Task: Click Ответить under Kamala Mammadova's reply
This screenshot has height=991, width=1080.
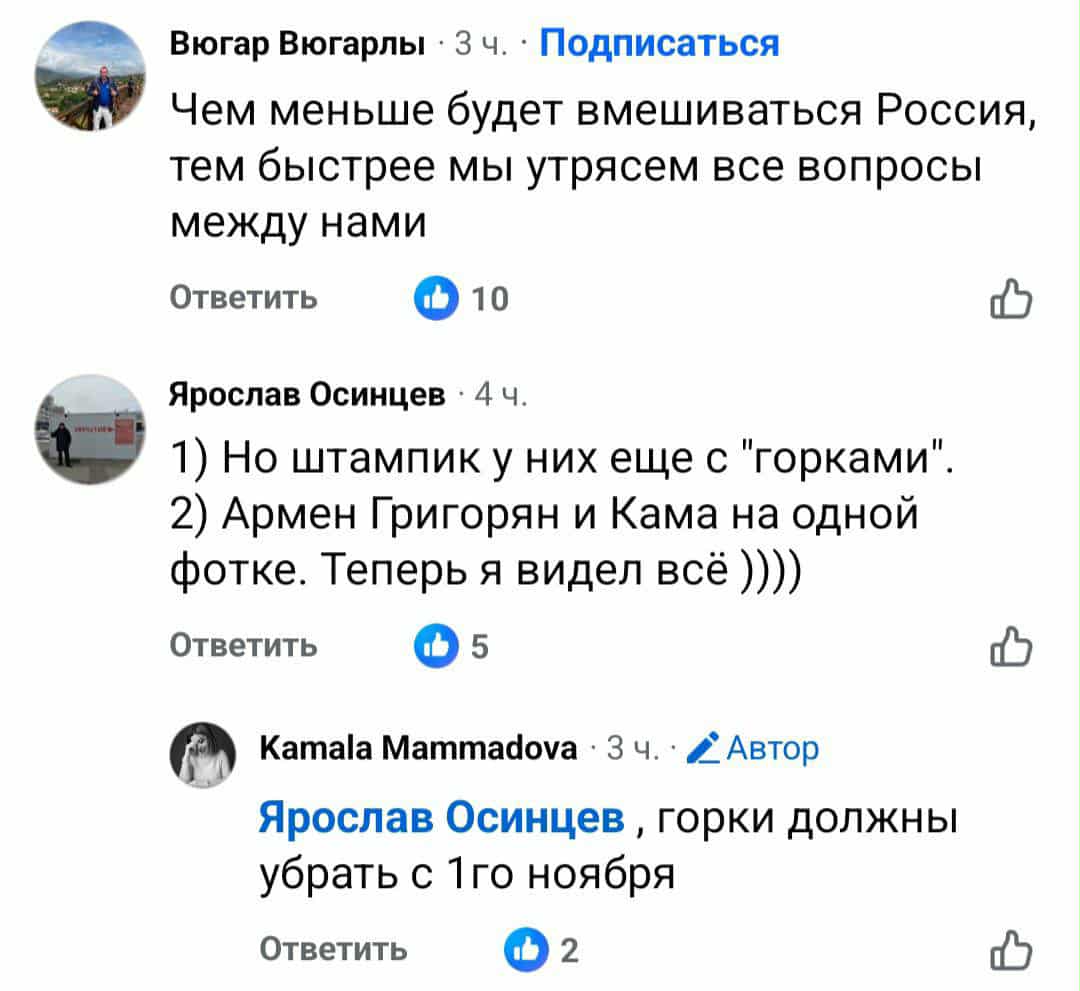Action: [333, 950]
